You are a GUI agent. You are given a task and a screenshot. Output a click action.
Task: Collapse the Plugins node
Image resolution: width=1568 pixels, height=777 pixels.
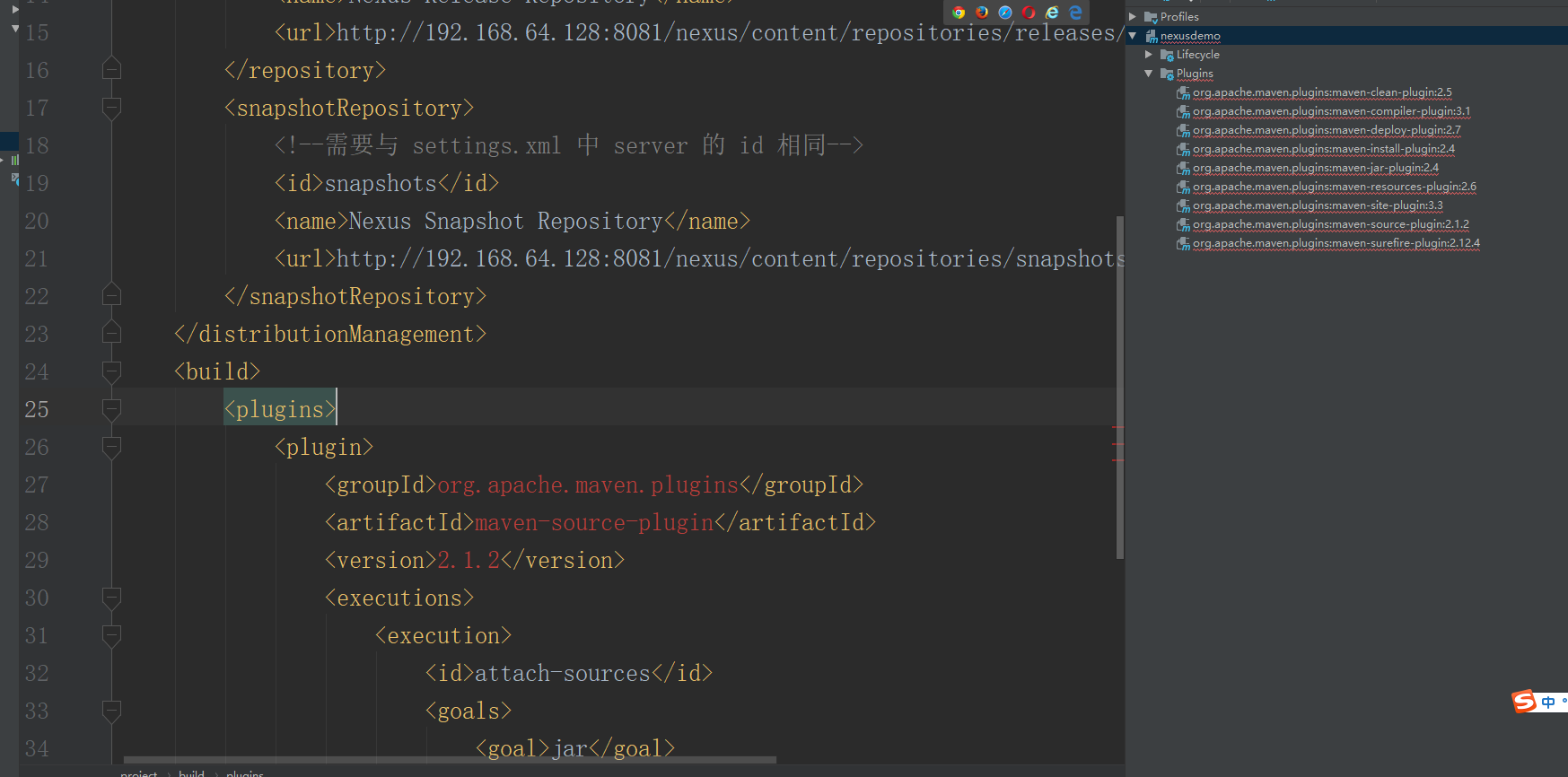point(1149,74)
